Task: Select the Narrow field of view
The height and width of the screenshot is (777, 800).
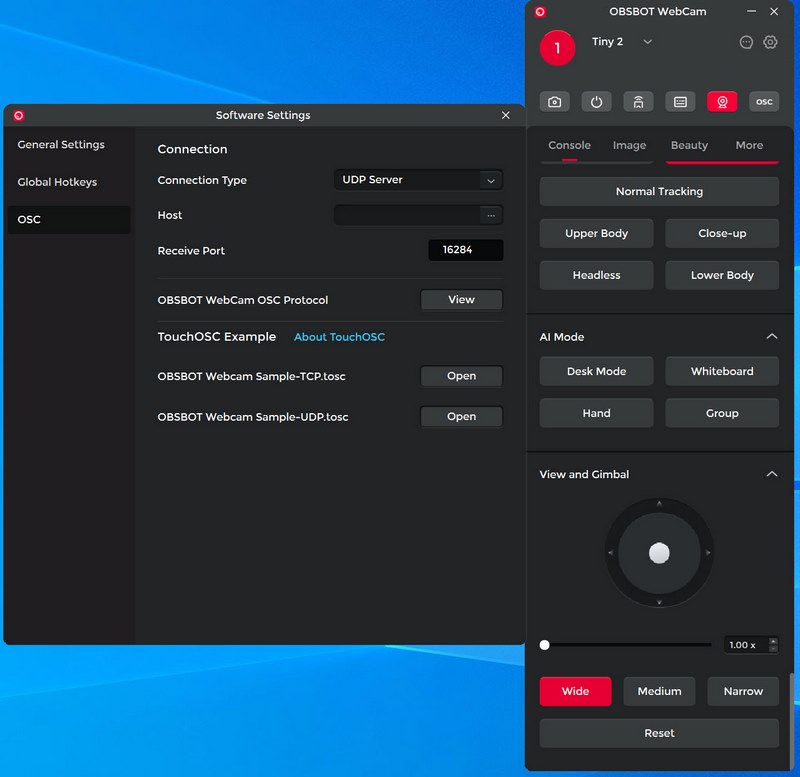Action: [x=743, y=691]
